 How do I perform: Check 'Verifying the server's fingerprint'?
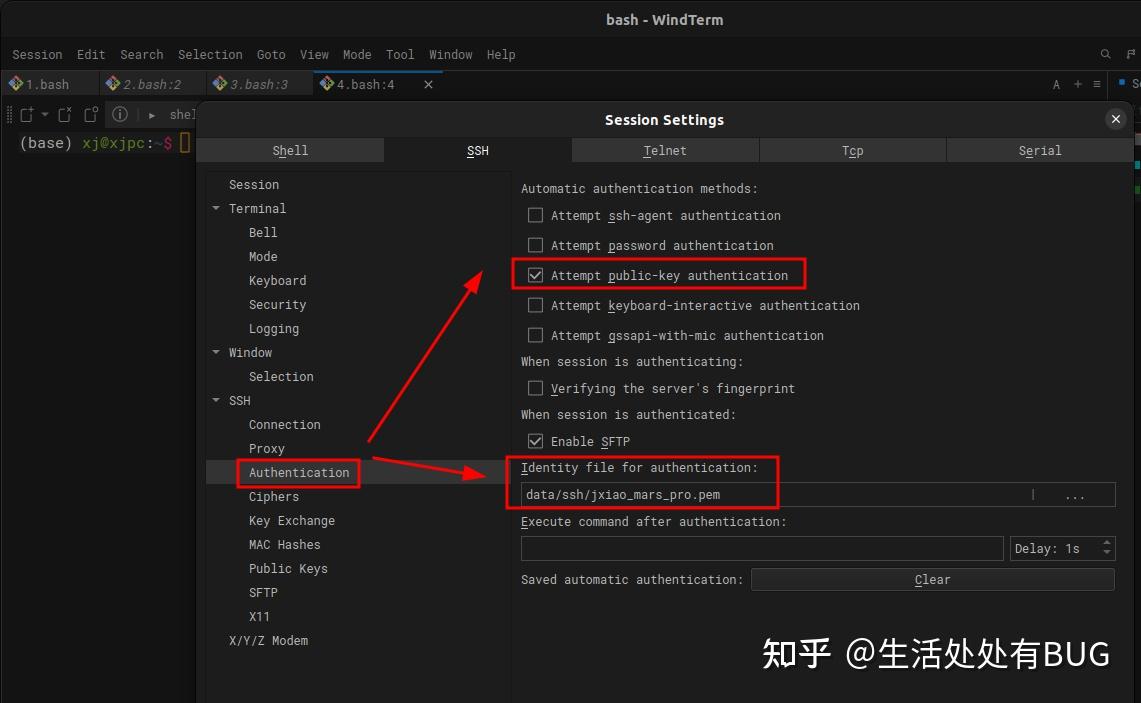[x=535, y=388]
